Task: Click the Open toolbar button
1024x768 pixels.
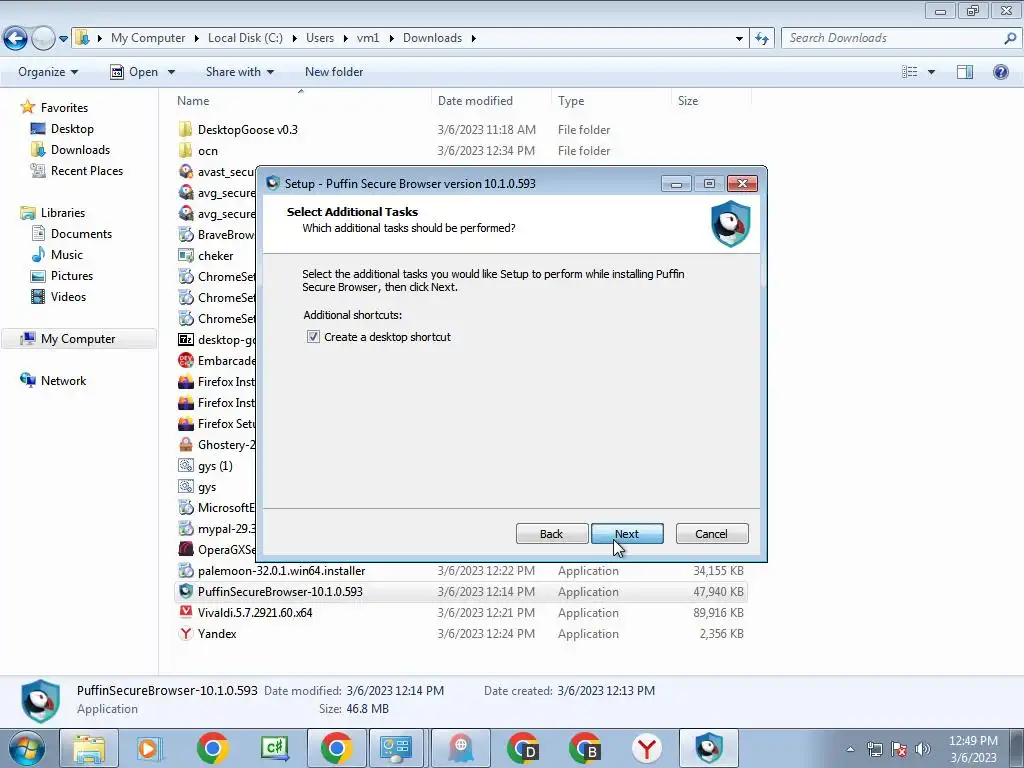Action: tap(135, 72)
